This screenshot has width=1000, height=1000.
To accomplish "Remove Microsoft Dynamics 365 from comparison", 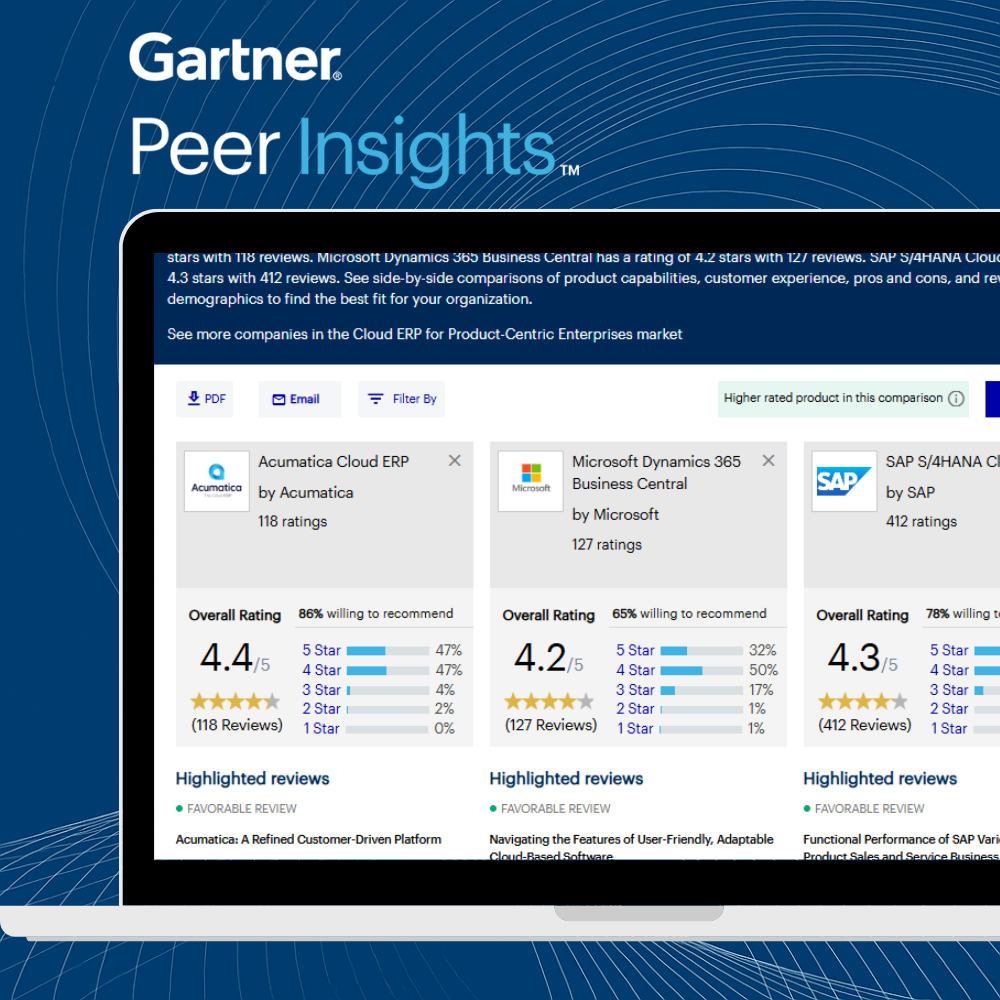I will (x=769, y=461).
